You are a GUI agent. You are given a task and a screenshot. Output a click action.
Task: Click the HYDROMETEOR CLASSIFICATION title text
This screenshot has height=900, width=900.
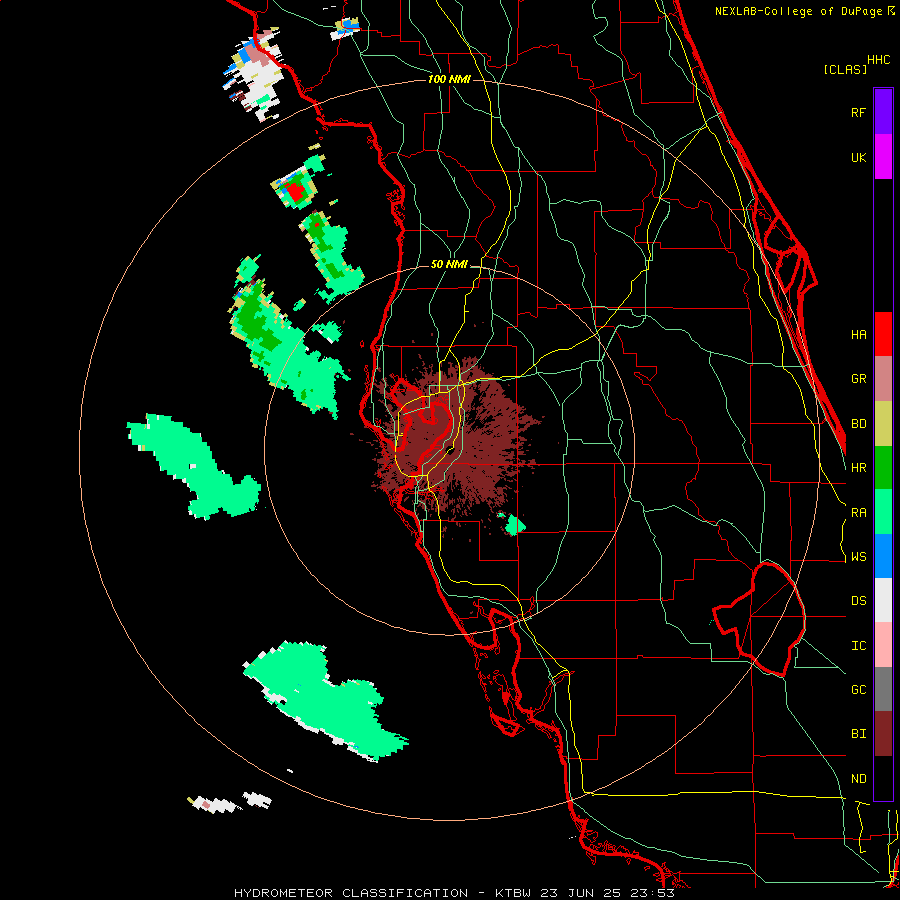[351, 893]
